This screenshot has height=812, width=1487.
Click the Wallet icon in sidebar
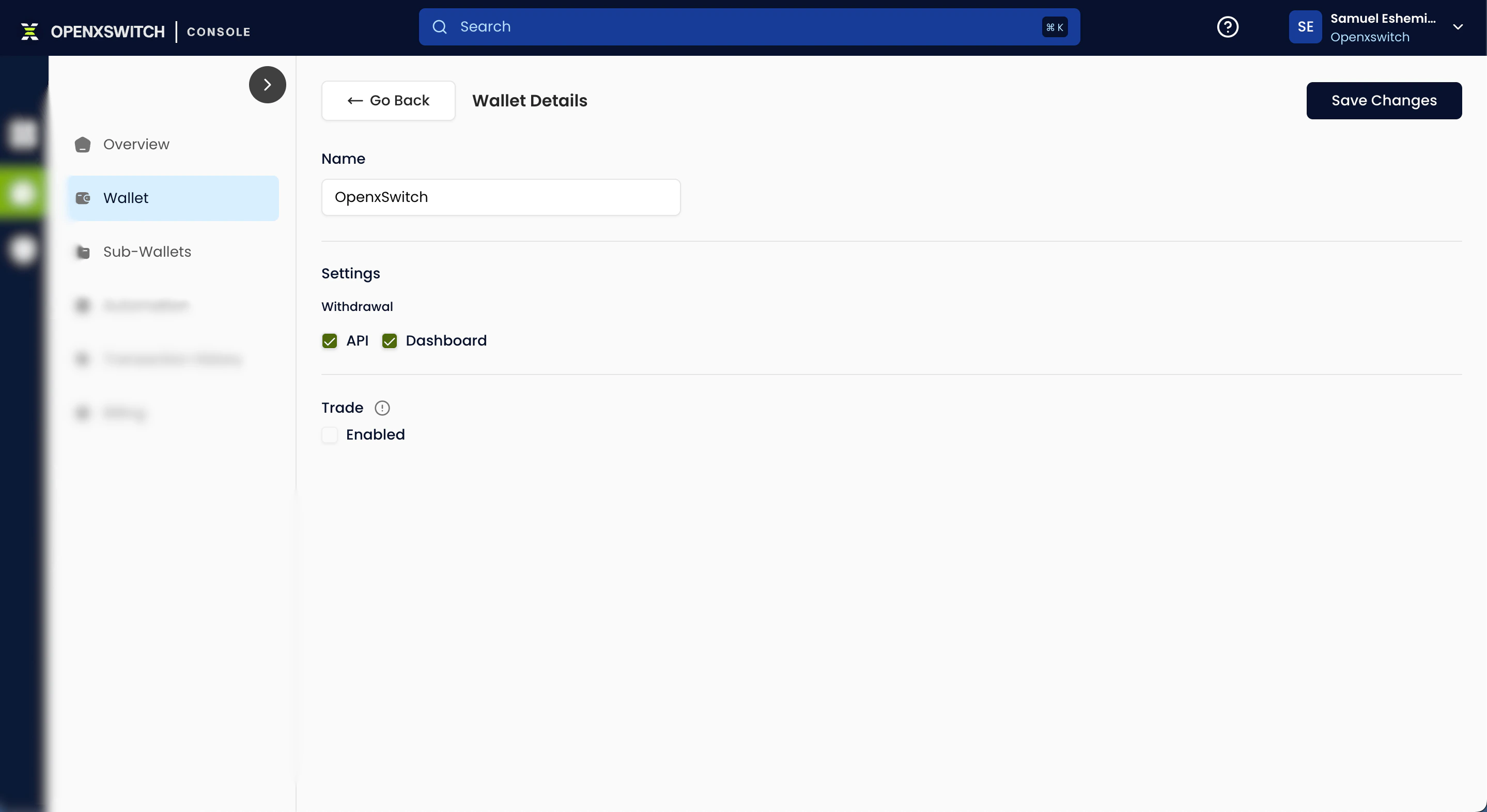click(x=83, y=198)
